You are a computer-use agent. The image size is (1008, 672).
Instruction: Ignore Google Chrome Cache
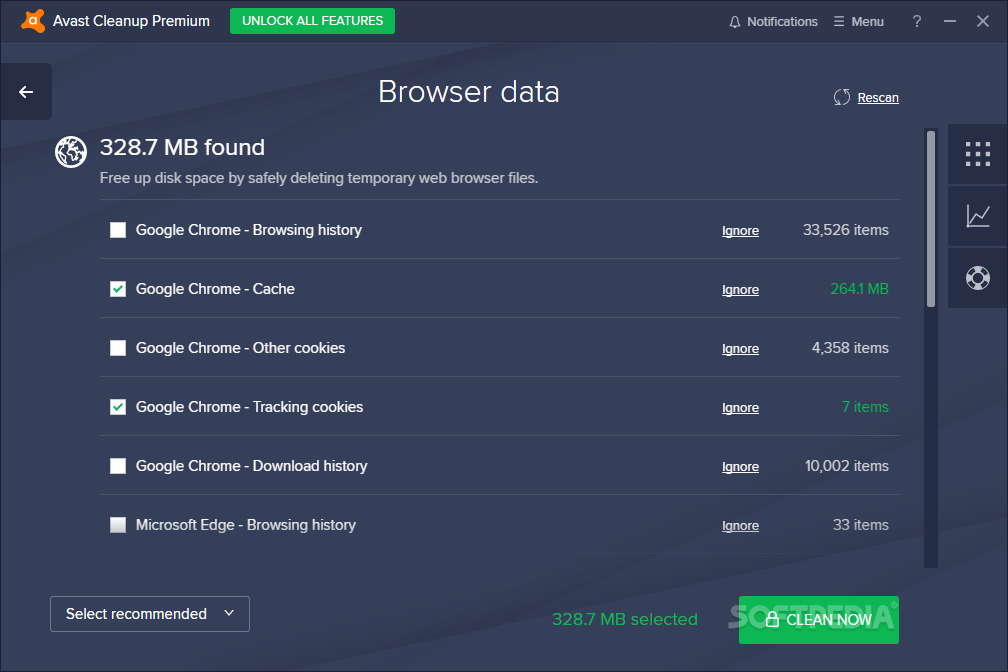[x=740, y=290]
